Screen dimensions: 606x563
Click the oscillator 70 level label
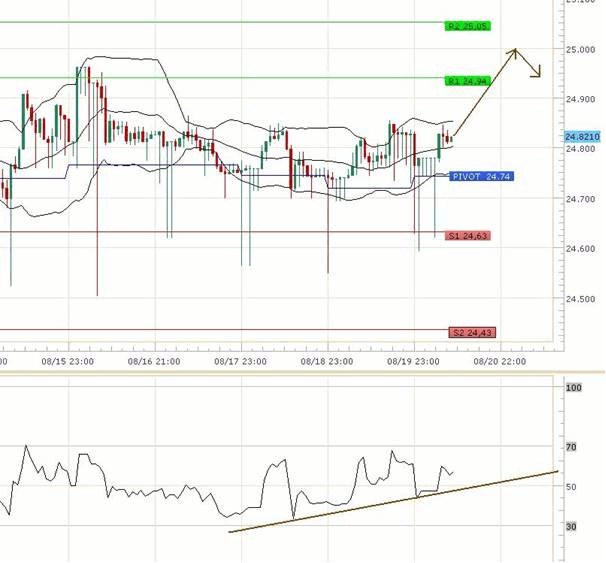pos(571,447)
